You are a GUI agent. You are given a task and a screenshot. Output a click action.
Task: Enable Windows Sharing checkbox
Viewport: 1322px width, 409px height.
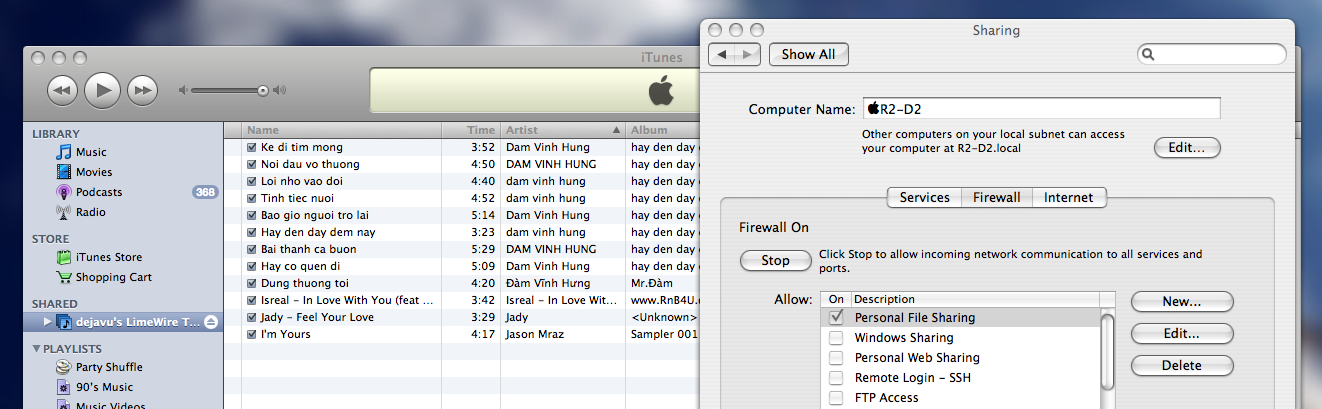pos(836,337)
